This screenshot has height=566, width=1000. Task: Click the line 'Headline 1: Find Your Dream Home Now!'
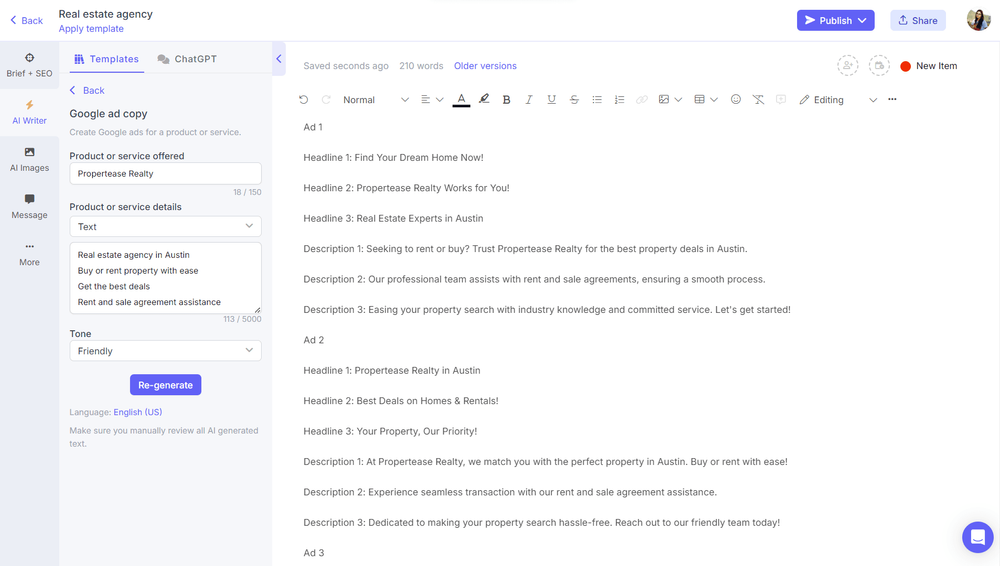[x=393, y=158]
